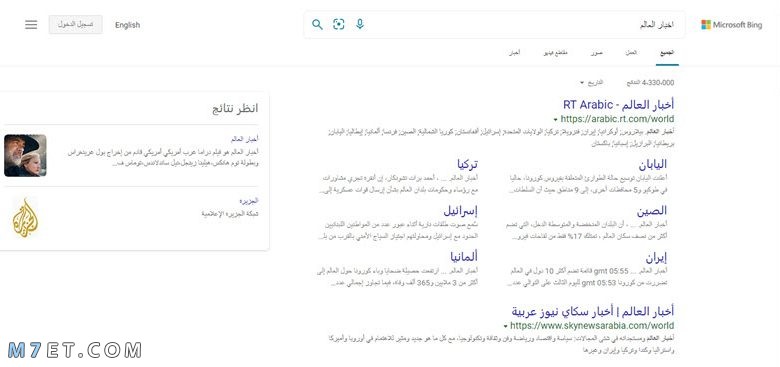Open sidebar الجزيرة entry link
The width and height of the screenshot is (780, 367).
249,201
